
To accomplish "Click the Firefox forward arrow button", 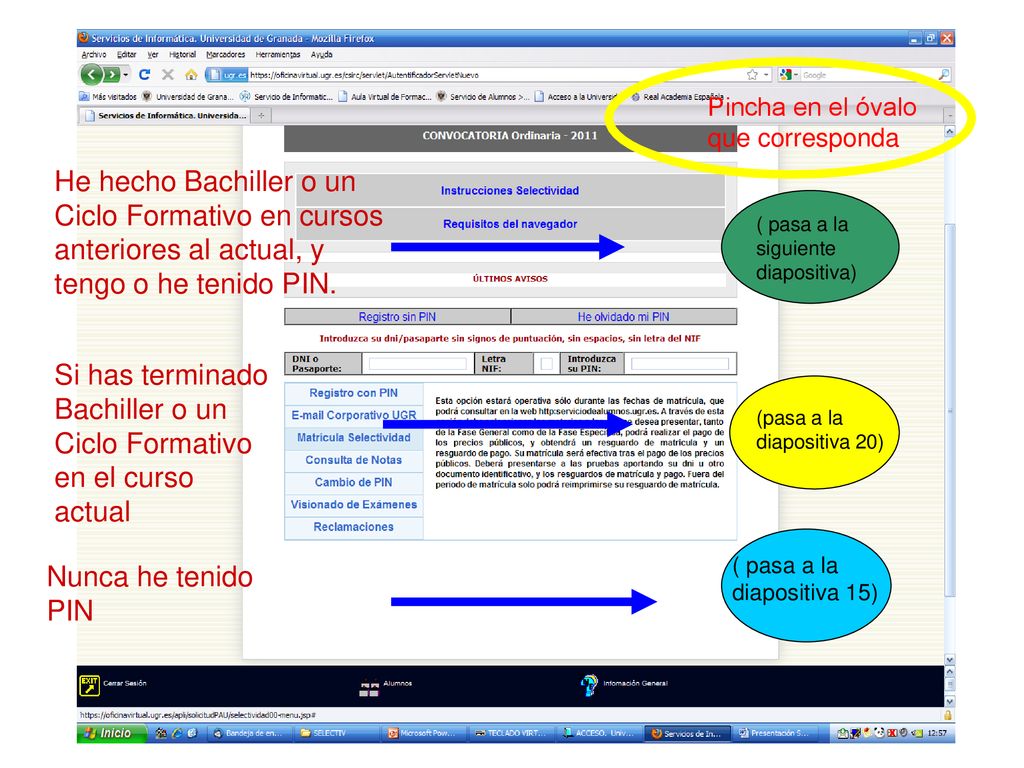I will pyautogui.click(x=112, y=74).
